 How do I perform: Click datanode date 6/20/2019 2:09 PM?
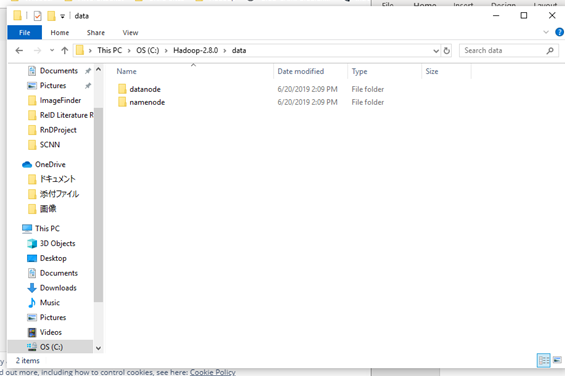[307, 89]
